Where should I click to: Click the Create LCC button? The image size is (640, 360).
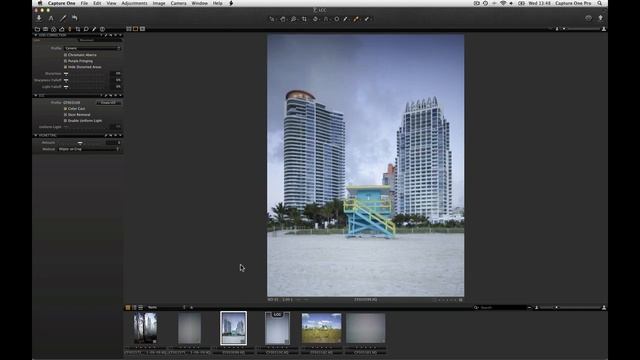109,102
